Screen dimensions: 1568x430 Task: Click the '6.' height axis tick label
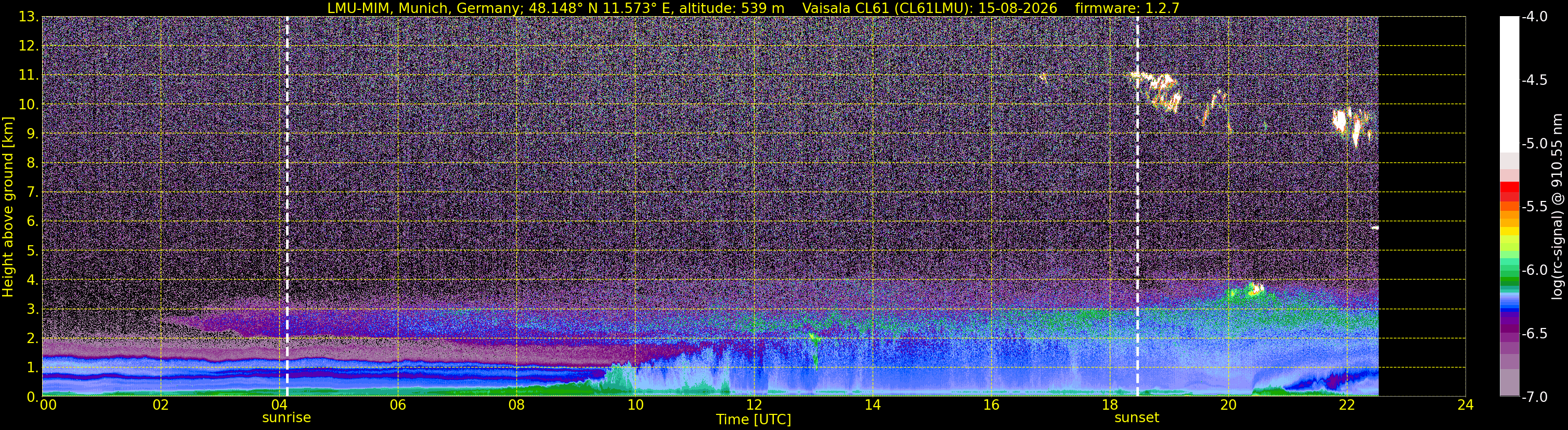point(33,221)
